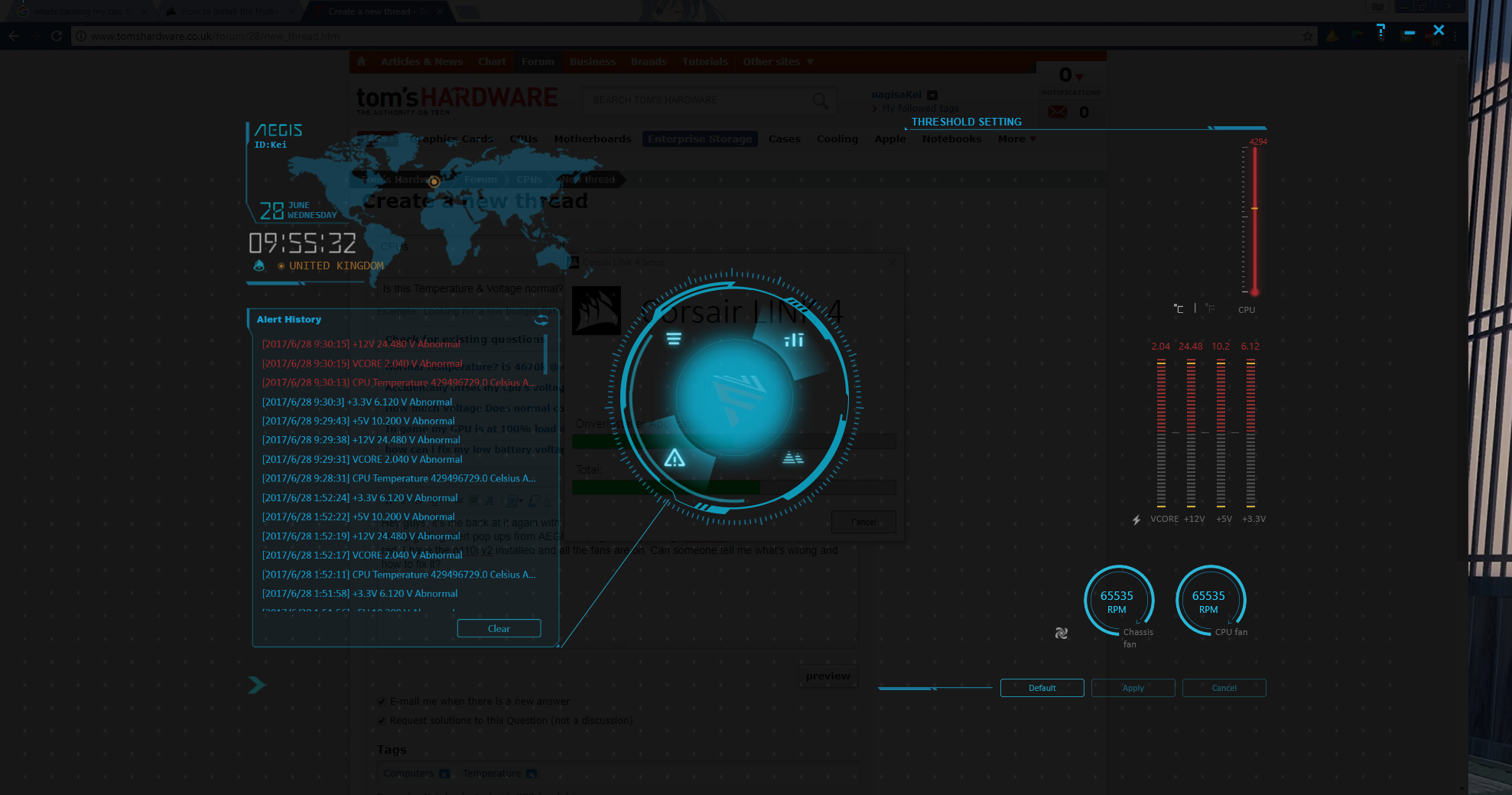Open the Cooling category
Viewport: 1512px width, 795px height.
(x=837, y=138)
